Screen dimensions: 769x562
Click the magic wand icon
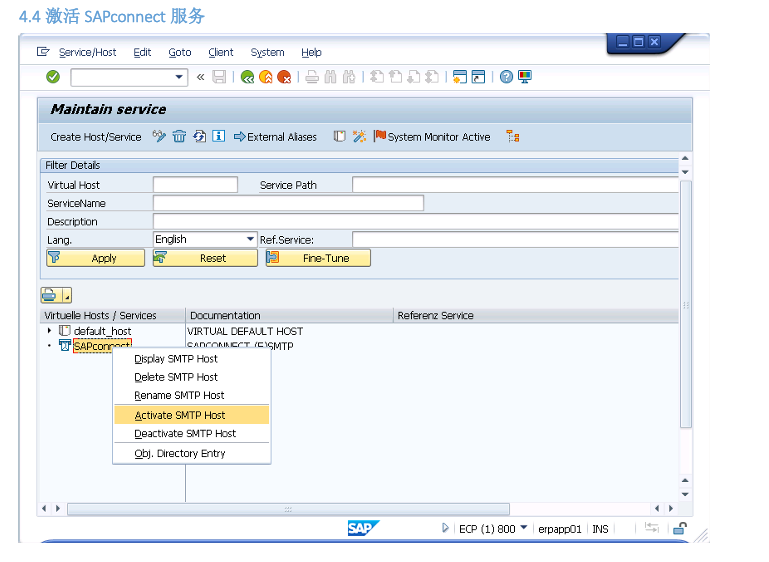tap(359, 136)
